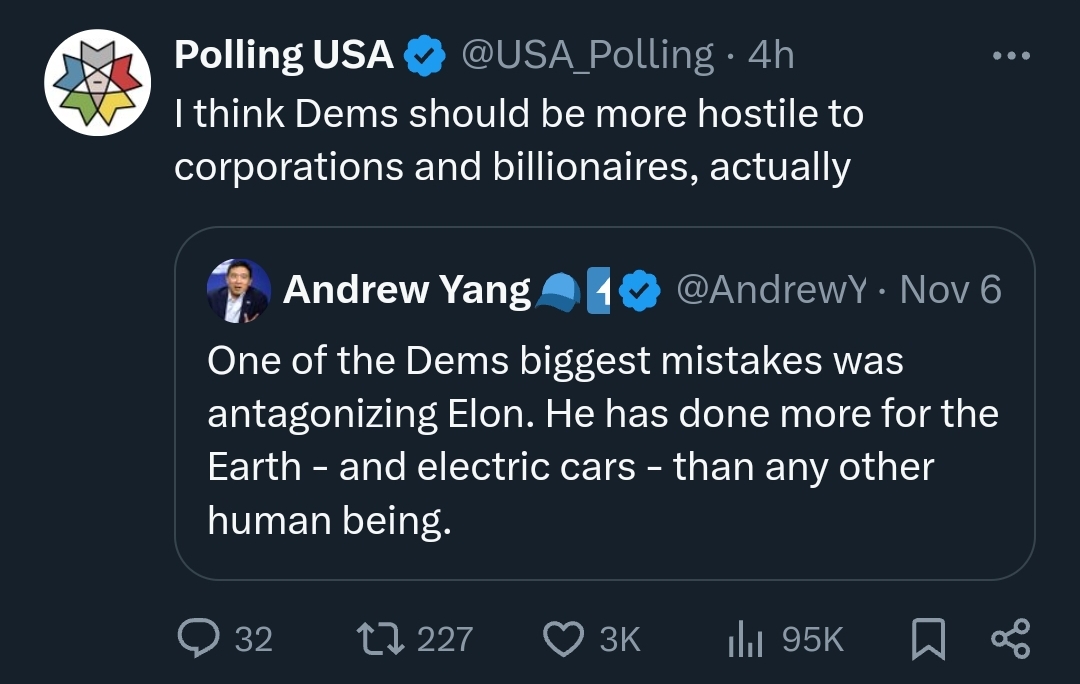Click the Andrew Yang display name

coord(407,290)
